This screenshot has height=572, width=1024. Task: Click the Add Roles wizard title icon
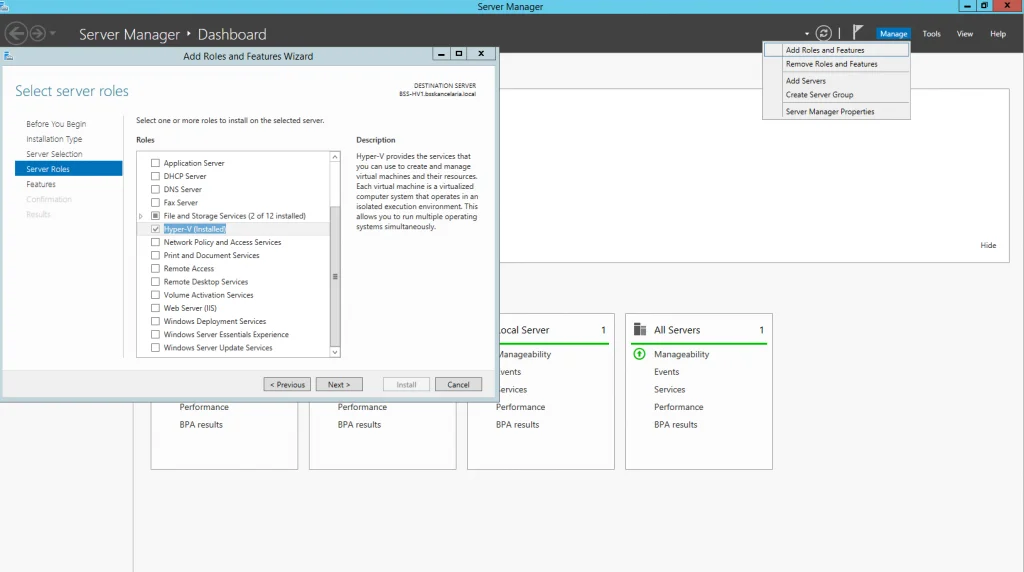pos(9,56)
